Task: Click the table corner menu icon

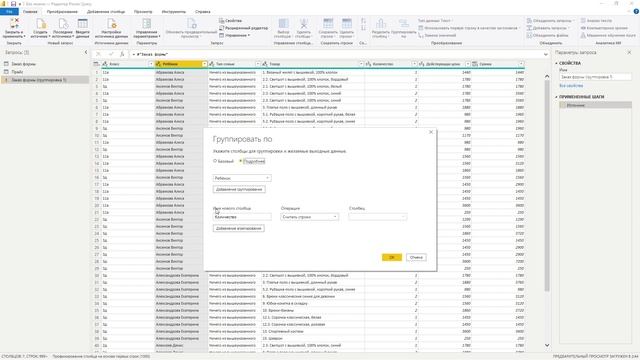Action: pos(96,64)
